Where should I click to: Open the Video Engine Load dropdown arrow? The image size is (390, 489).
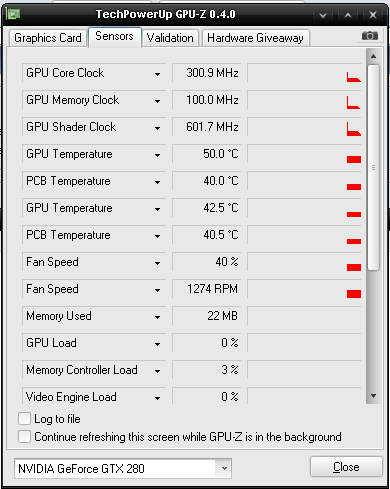(x=157, y=398)
